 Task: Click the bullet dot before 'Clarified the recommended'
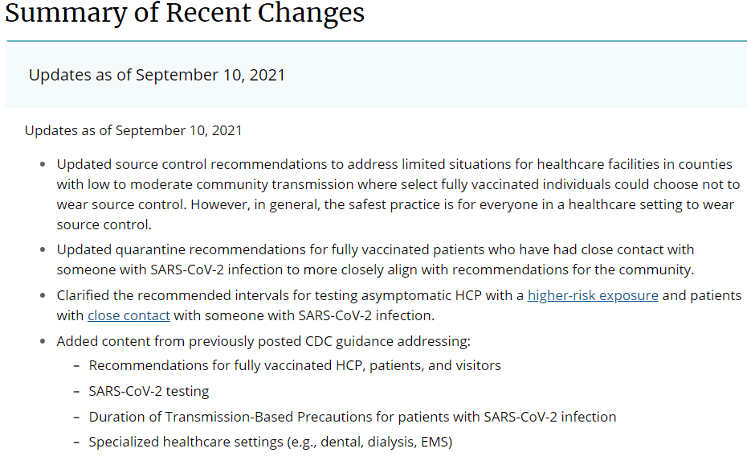40,295
